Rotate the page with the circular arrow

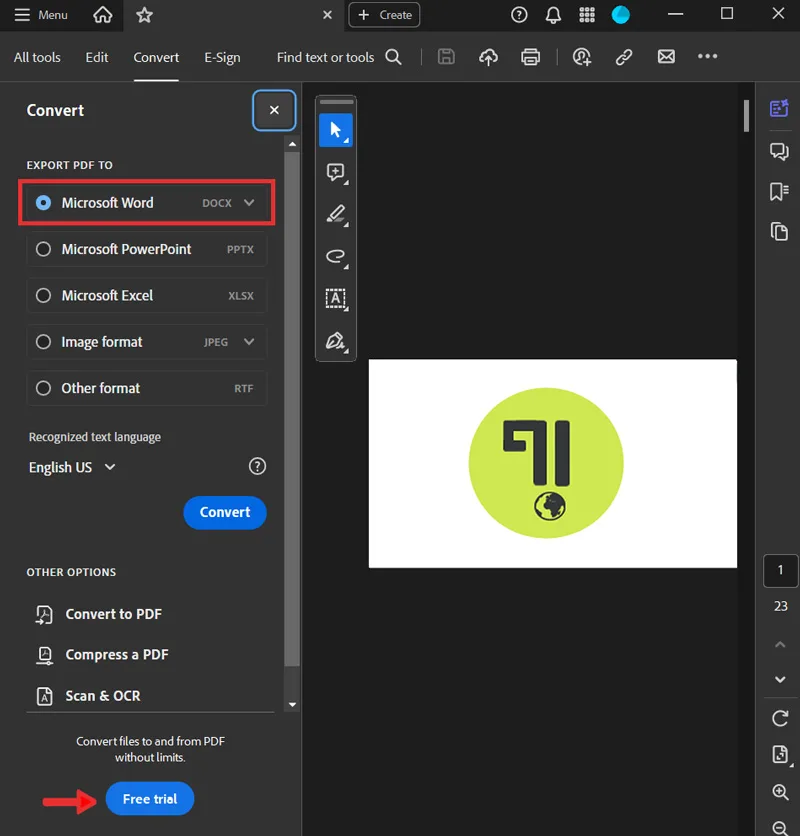(x=780, y=718)
